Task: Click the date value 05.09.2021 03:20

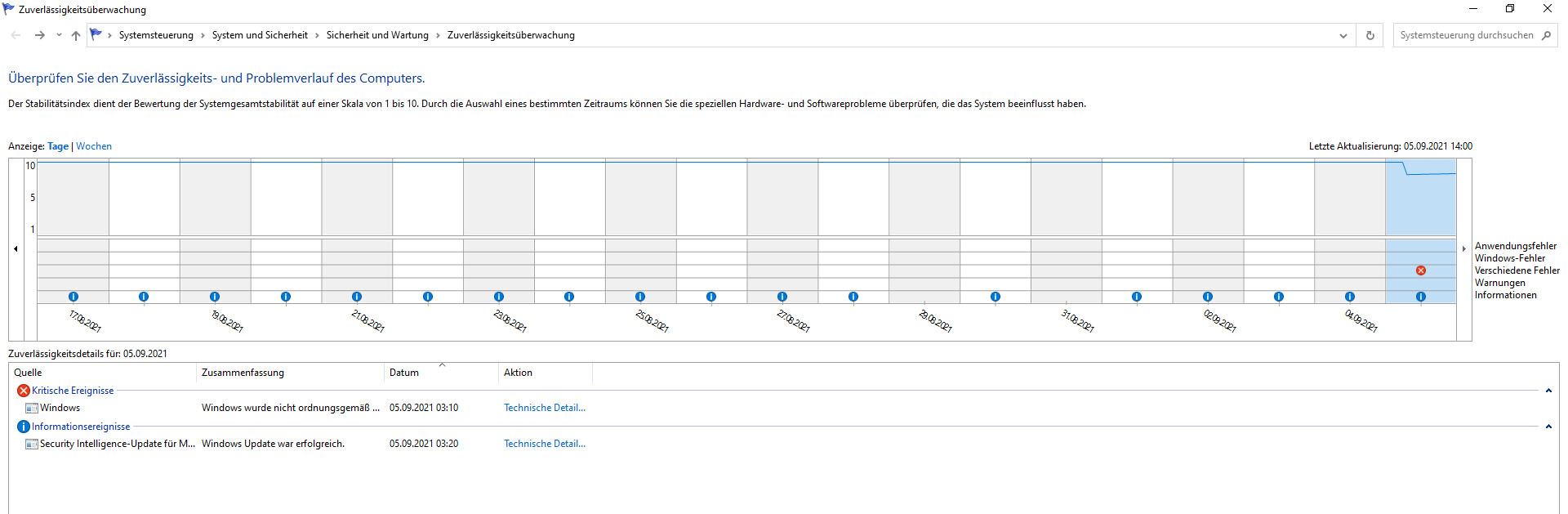Action: 424,444
